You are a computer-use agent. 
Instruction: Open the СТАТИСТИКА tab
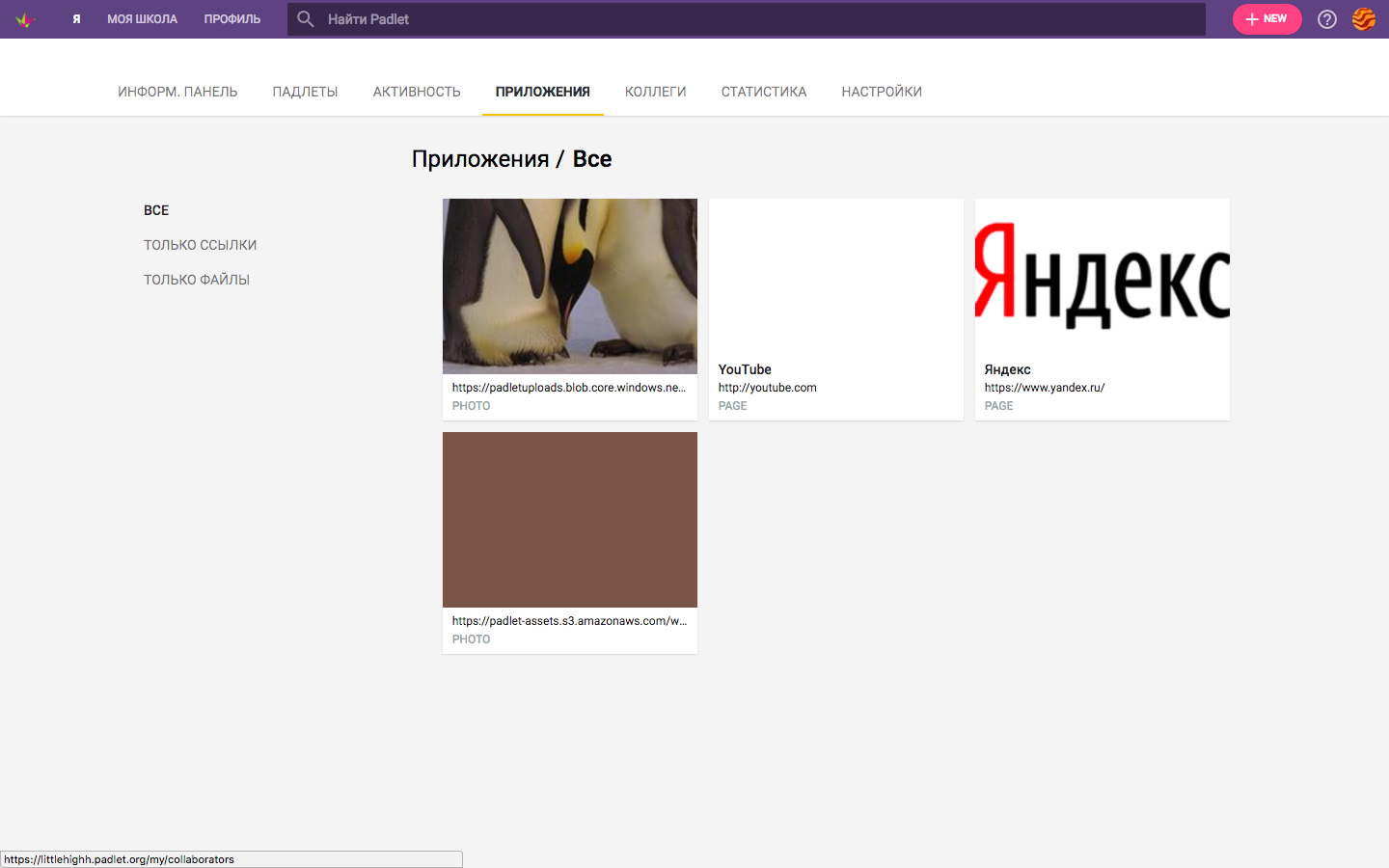point(764,91)
